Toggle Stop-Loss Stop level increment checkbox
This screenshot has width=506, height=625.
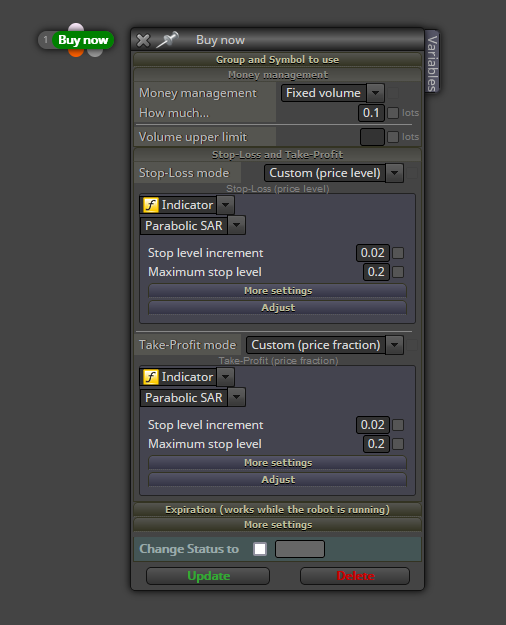(x=398, y=253)
